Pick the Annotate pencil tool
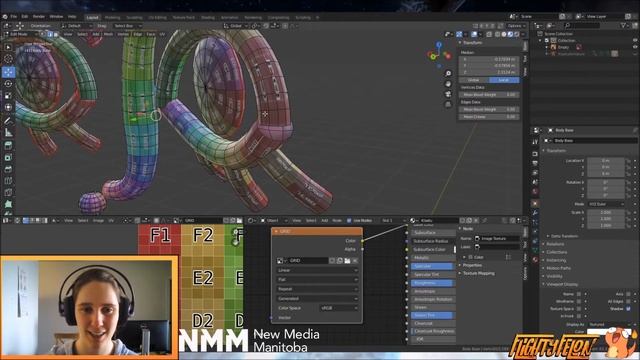Viewport: 640px width, 360px height. click(x=8, y=120)
